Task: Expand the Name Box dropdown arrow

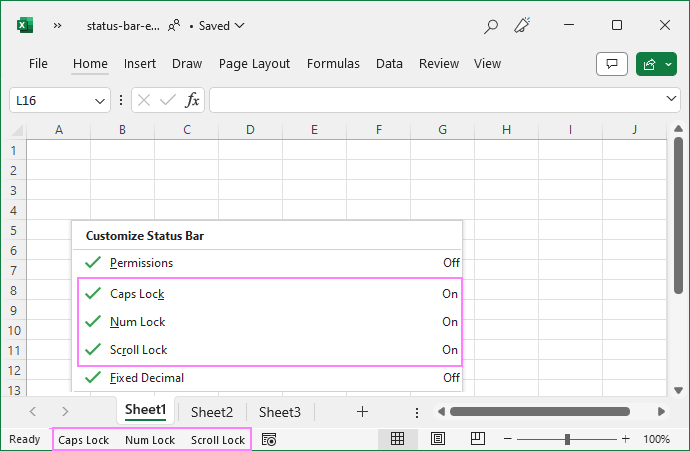Action: point(100,100)
